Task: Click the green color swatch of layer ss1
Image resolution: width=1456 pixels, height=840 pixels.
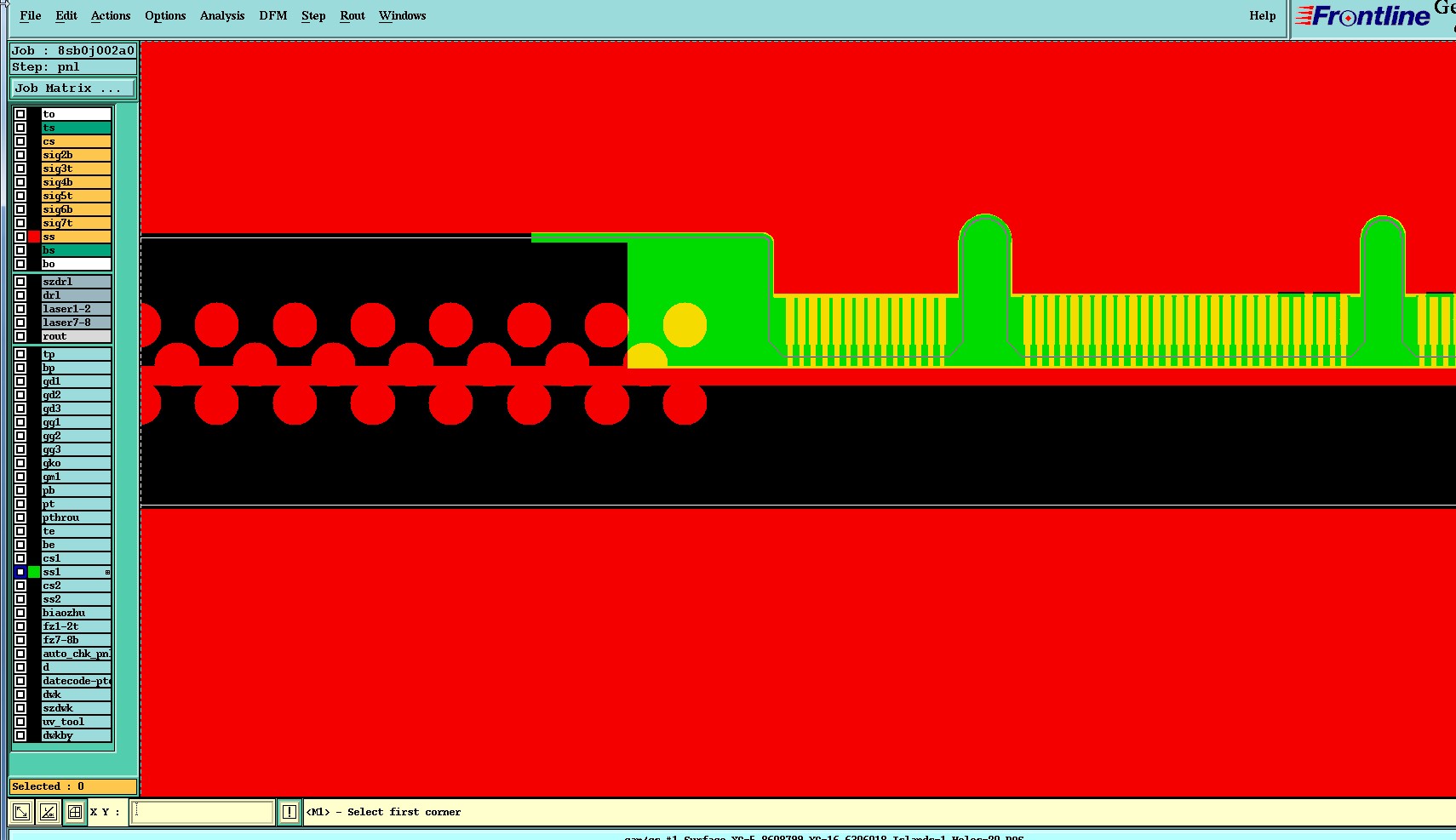Action: pyautogui.click(x=34, y=572)
